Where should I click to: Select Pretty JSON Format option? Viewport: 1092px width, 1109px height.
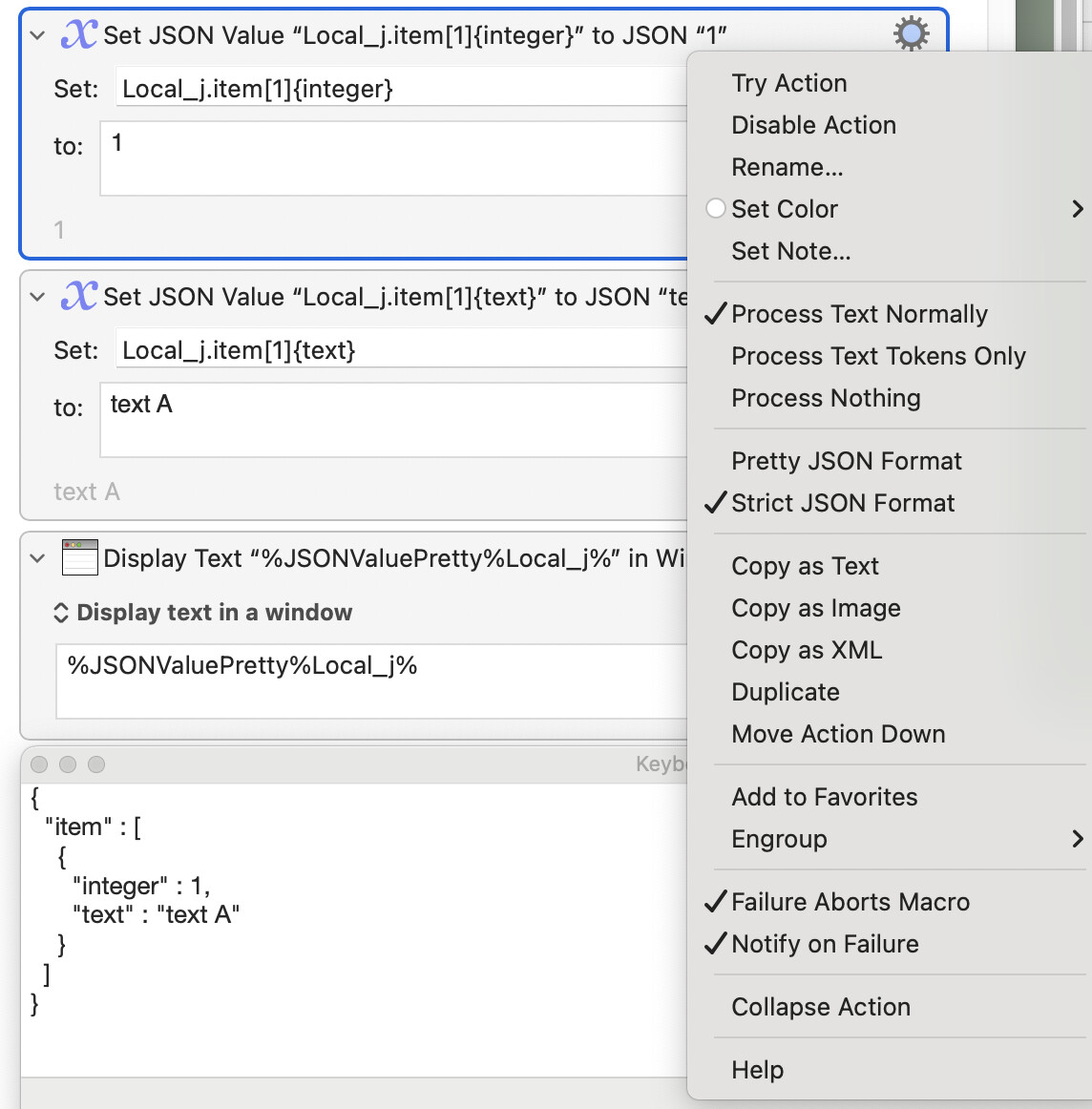pyautogui.click(x=847, y=461)
